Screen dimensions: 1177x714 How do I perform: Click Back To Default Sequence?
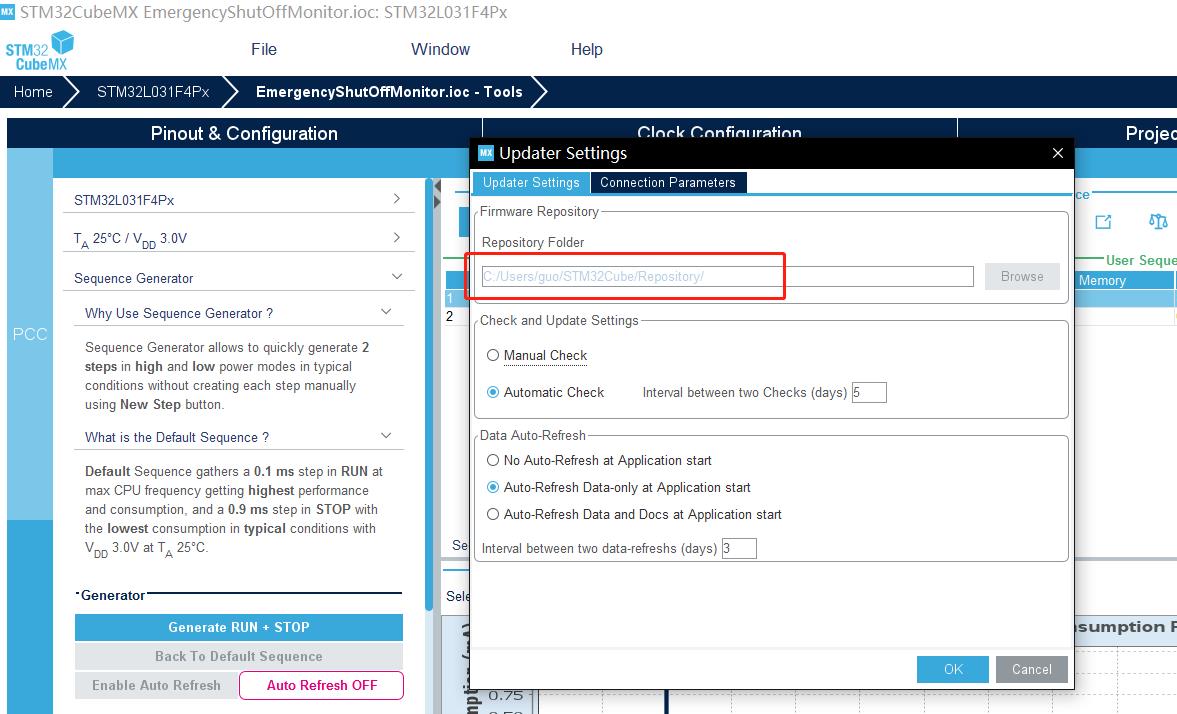tap(239, 656)
